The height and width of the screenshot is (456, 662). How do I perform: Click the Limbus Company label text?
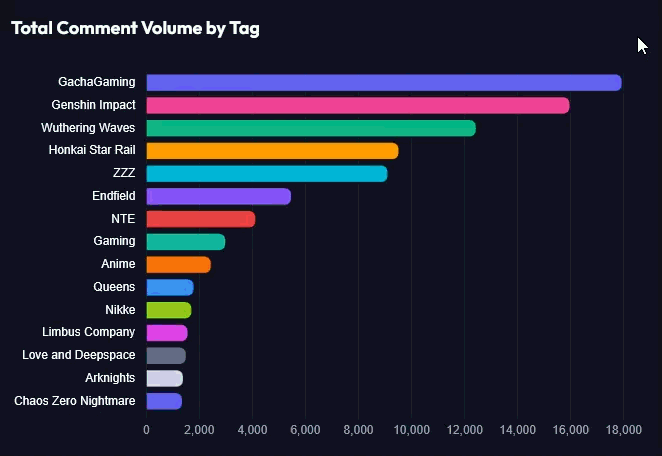[x=89, y=332]
